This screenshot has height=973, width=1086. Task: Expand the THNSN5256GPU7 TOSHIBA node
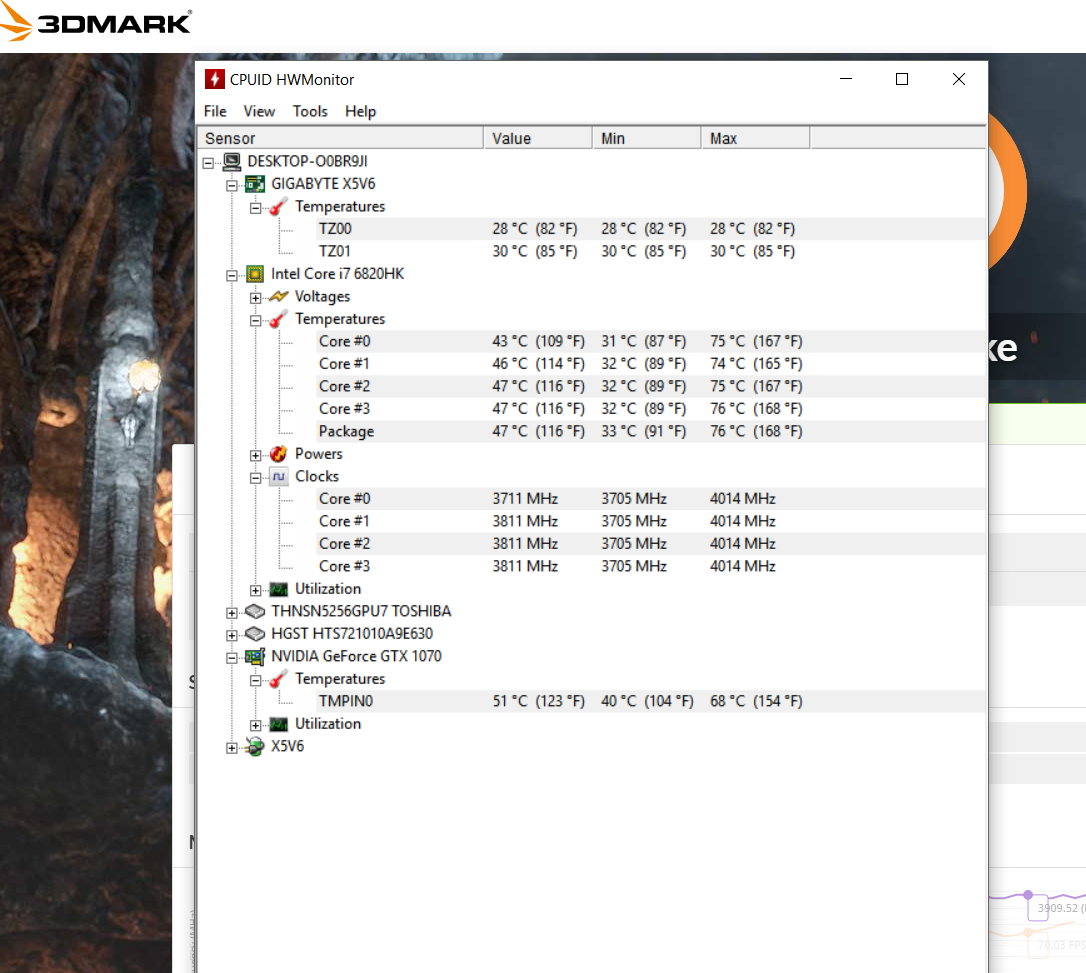click(x=232, y=613)
